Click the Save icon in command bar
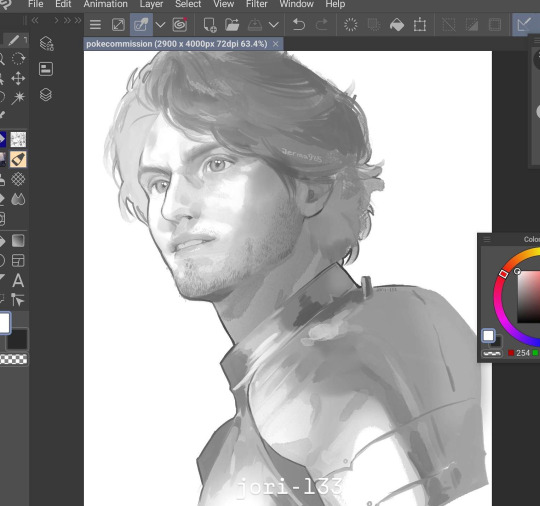This screenshot has height=506, width=540. click(x=255, y=25)
